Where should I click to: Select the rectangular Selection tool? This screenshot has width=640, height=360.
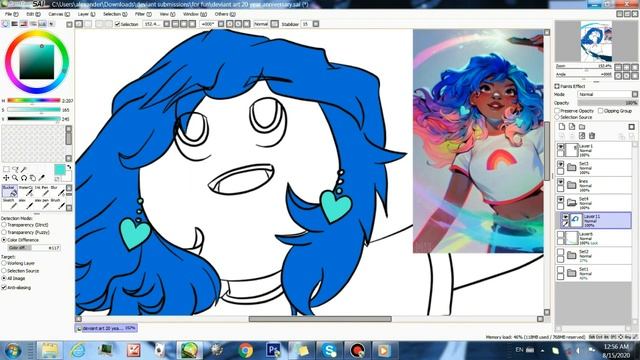(x=6, y=169)
